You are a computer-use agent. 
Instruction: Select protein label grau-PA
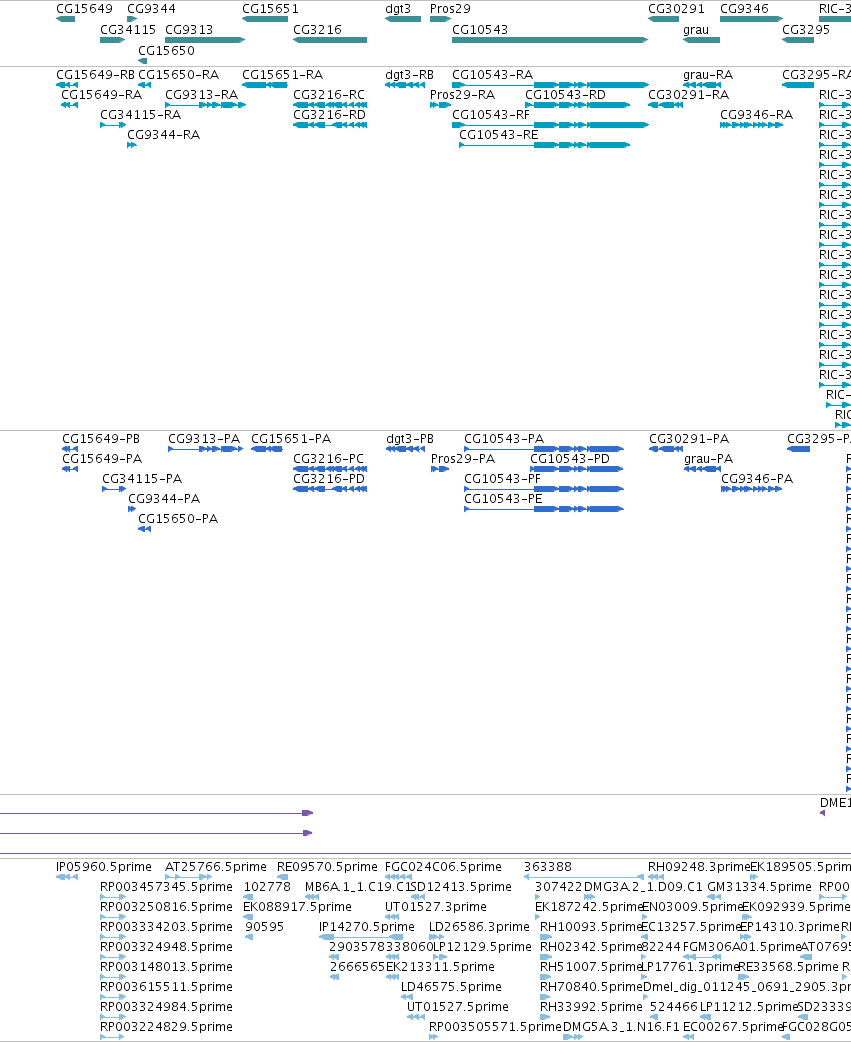(709, 459)
